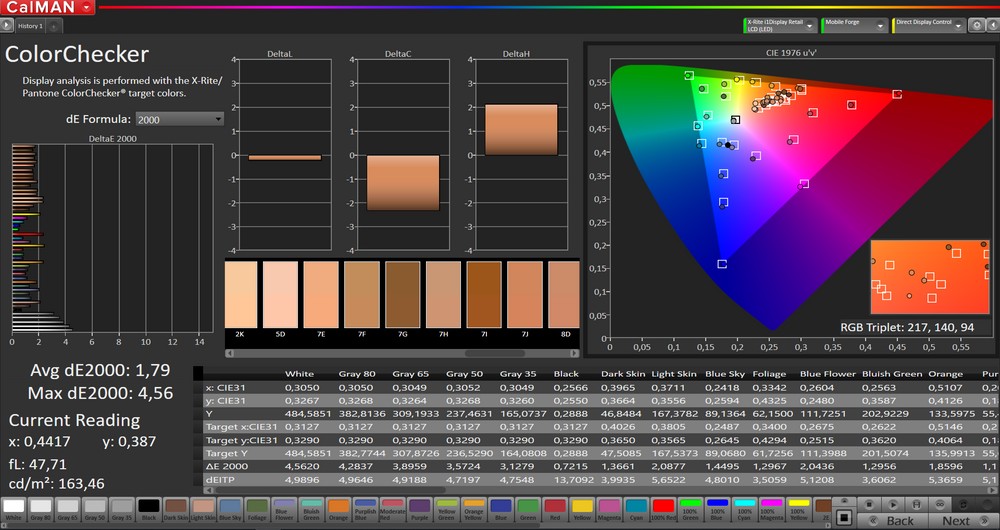Select the 100% Green patch button
The width and height of the screenshot is (1000, 530).
coord(690,510)
